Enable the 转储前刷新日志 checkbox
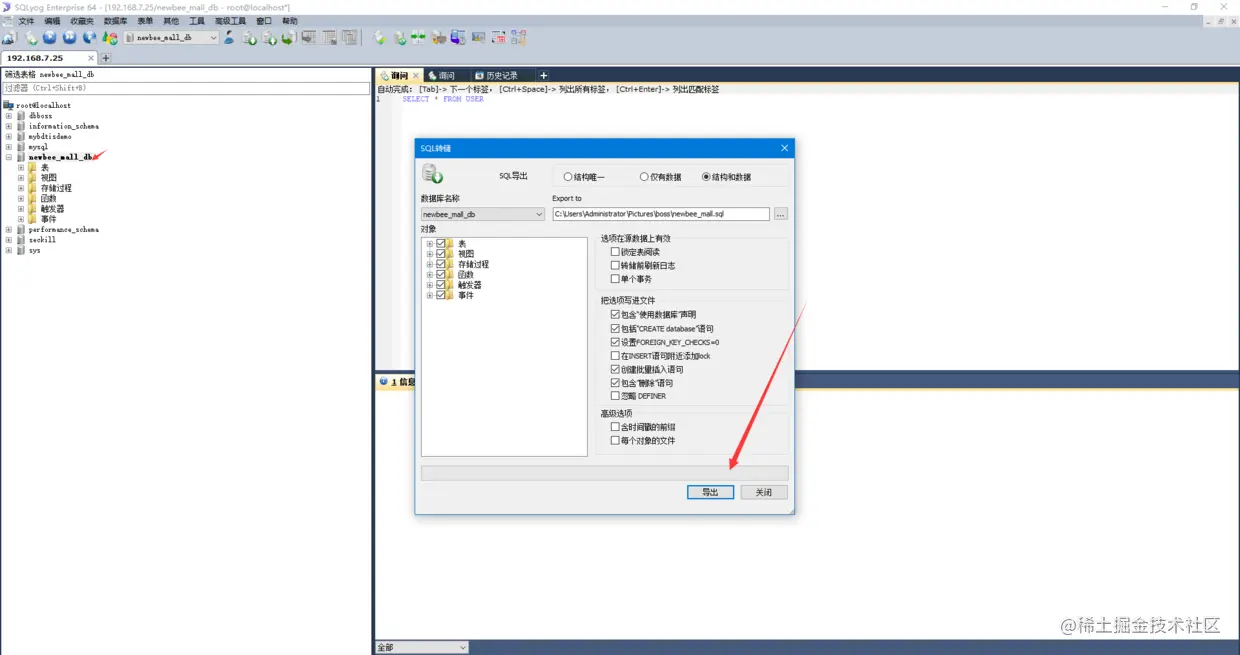 (x=615, y=266)
